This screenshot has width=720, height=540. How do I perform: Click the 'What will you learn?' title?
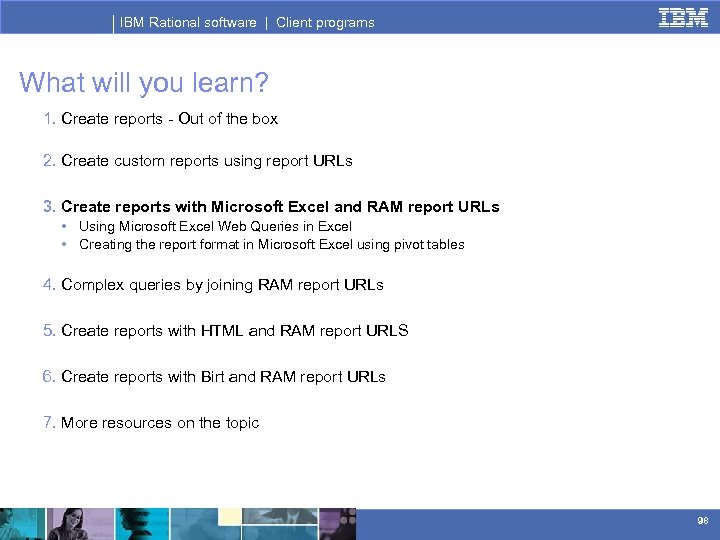click(x=144, y=83)
